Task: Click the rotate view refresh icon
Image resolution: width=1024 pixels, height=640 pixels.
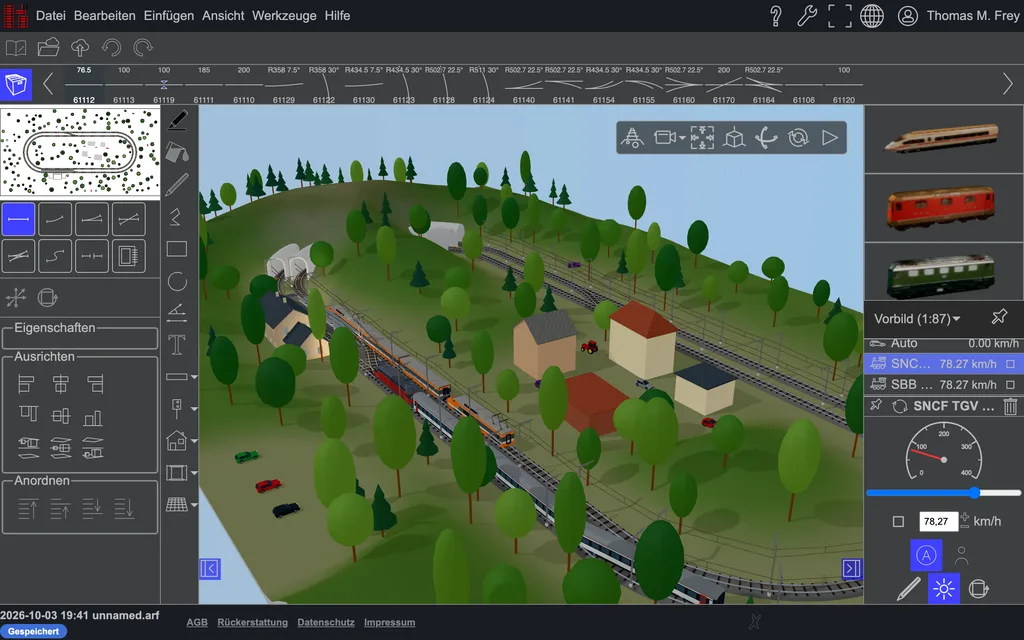Action: click(x=798, y=138)
